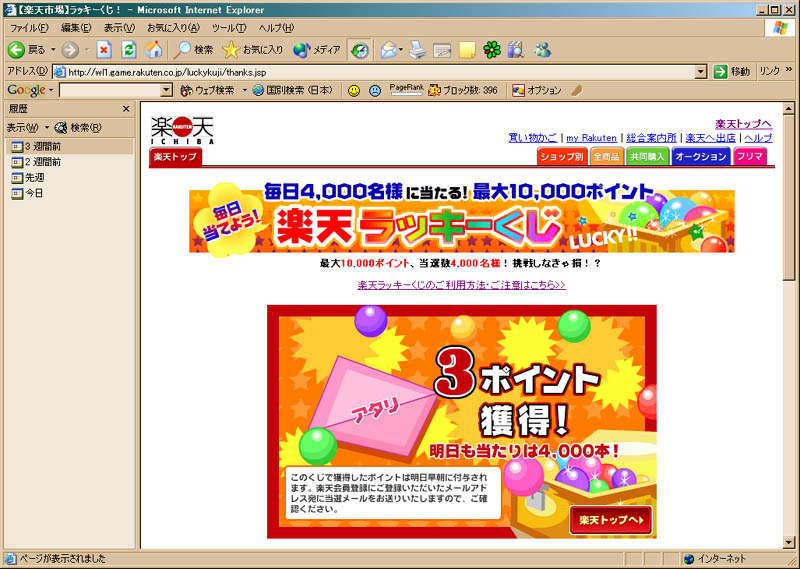The image size is (800, 569).
Task: Click the happy smiley vote icon
Action: click(x=354, y=90)
